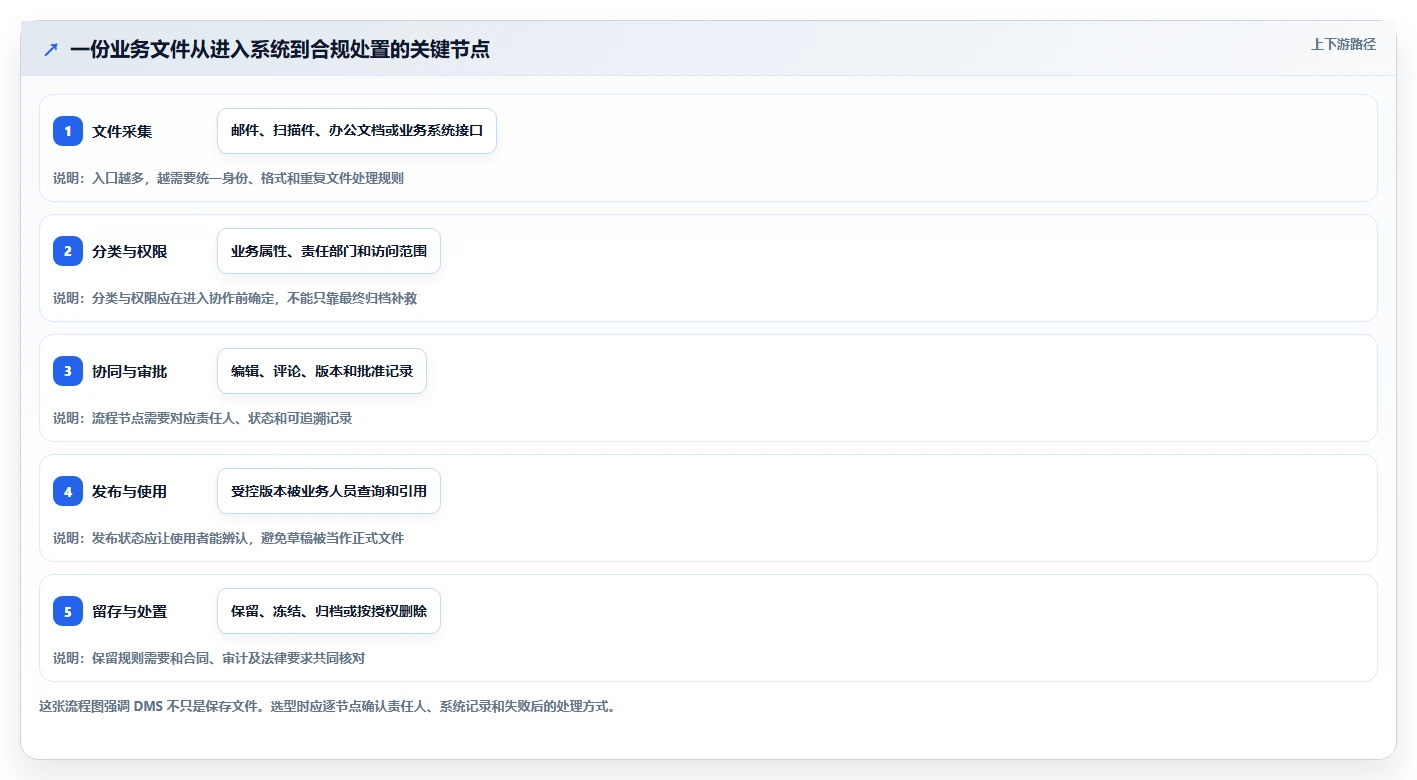The height and width of the screenshot is (780, 1417).
Task: Select the box 编辑、评论、版本和批准记录
Action: tap(322, 371)
